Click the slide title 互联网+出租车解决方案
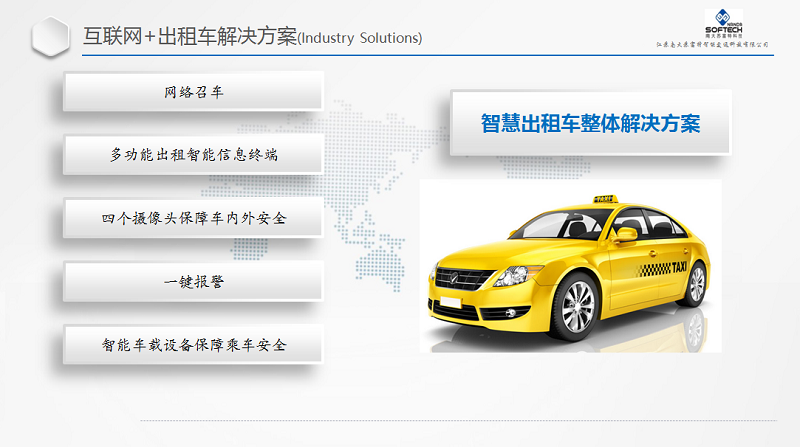This screenshot has height=447, width=800. click(x=190, y=36)
